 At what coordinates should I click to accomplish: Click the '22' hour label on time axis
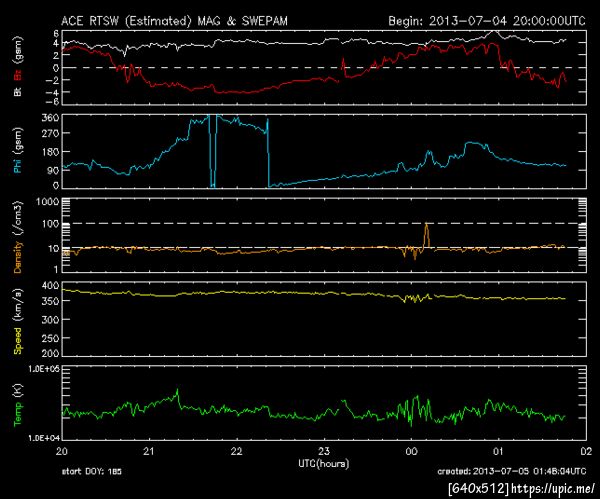coord(236,452)
